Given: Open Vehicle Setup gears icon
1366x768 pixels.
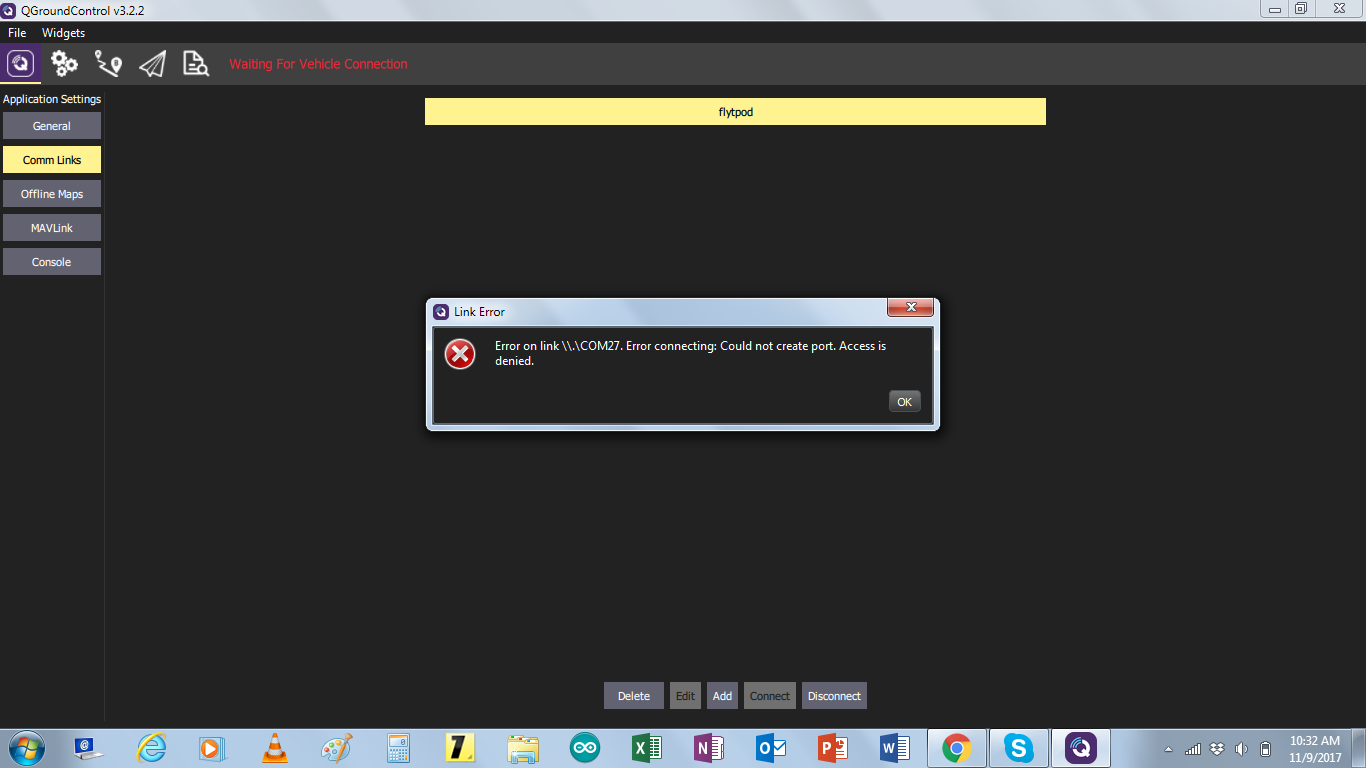Looking at the screenshot, I should 65,64.
